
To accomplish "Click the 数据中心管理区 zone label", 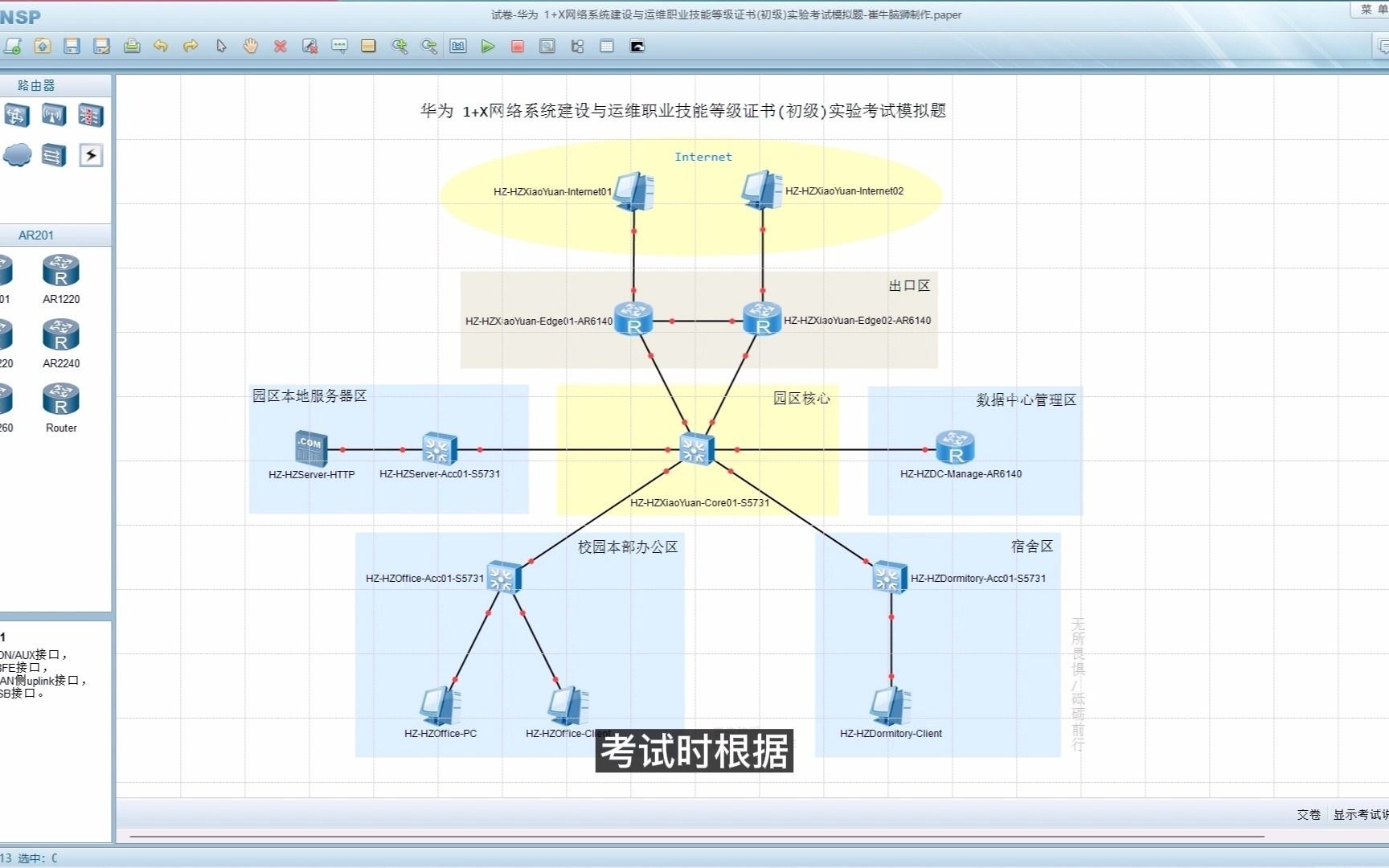I will point(1026,399).
